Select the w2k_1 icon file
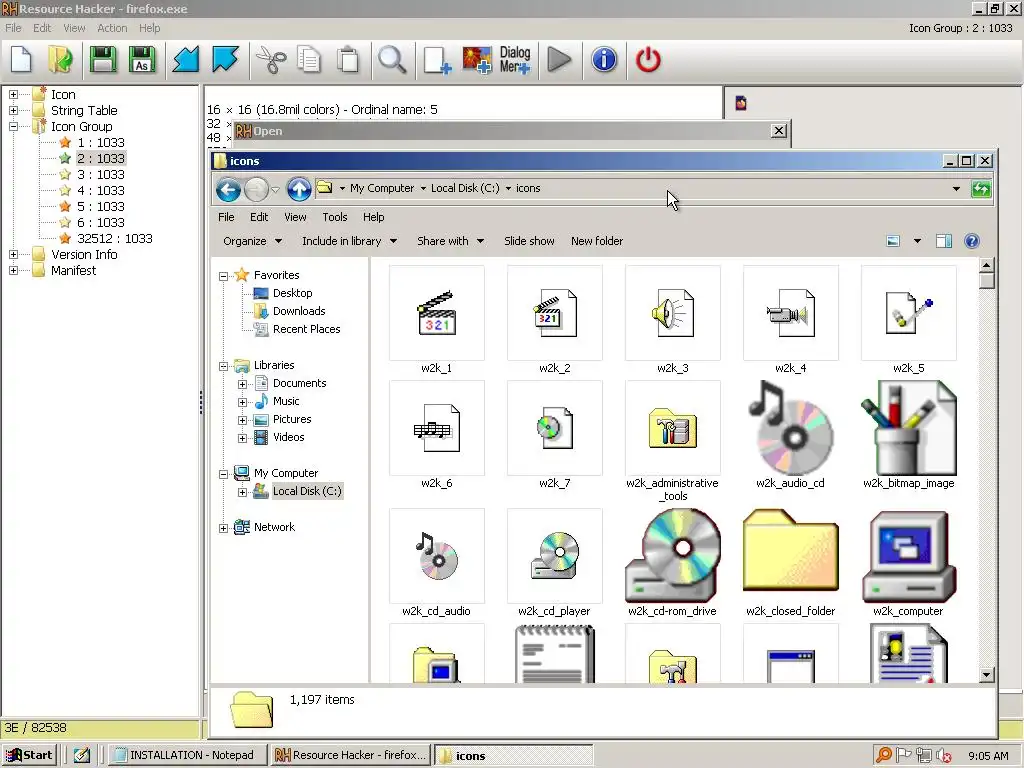 436,319
